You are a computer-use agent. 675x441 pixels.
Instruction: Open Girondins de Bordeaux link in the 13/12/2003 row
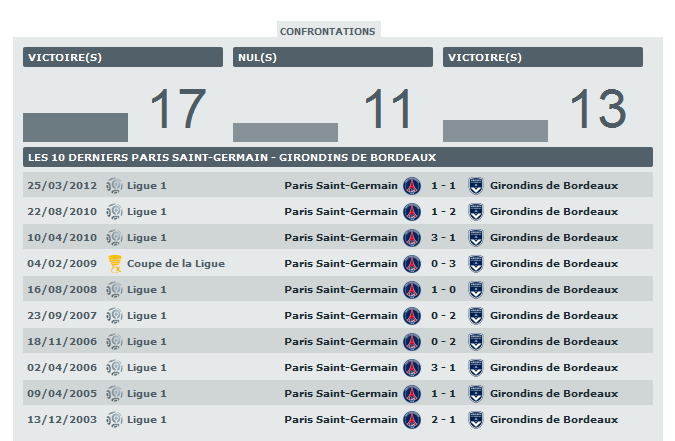[554, 419]
